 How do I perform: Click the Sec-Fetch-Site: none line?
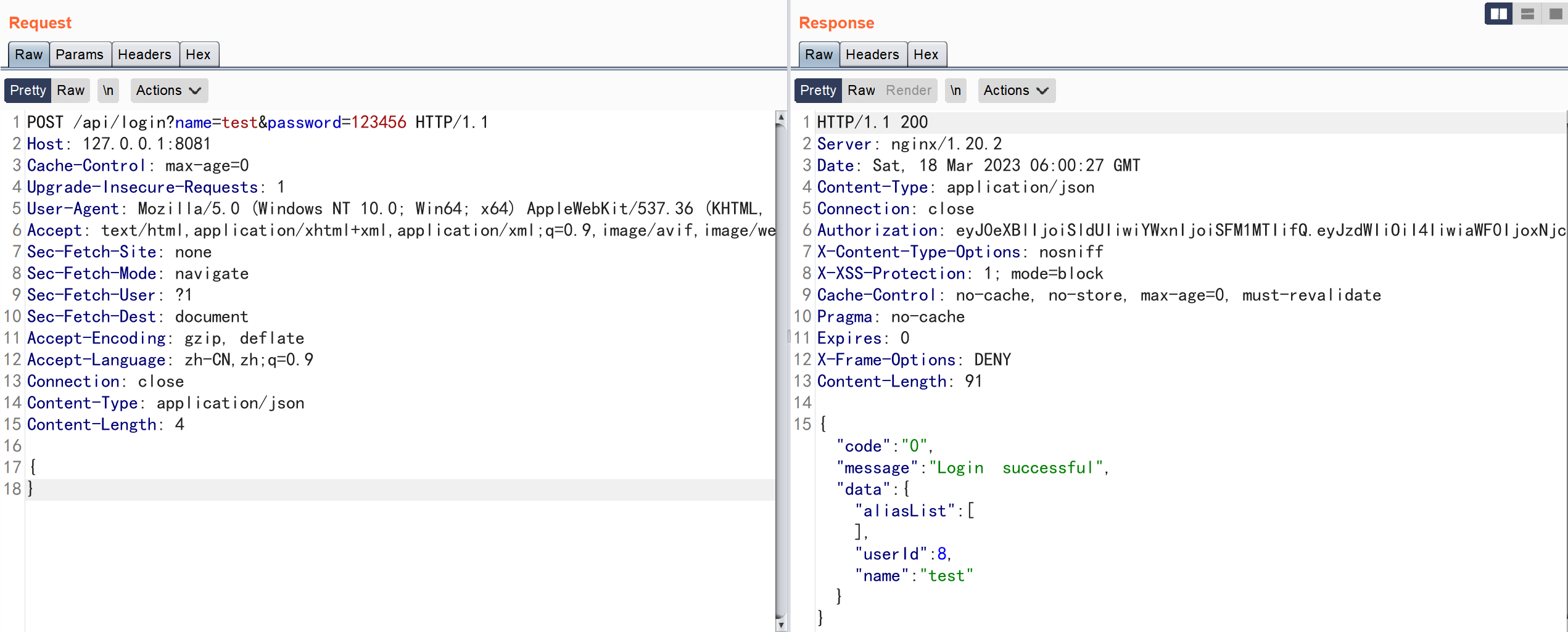(120, 252)
